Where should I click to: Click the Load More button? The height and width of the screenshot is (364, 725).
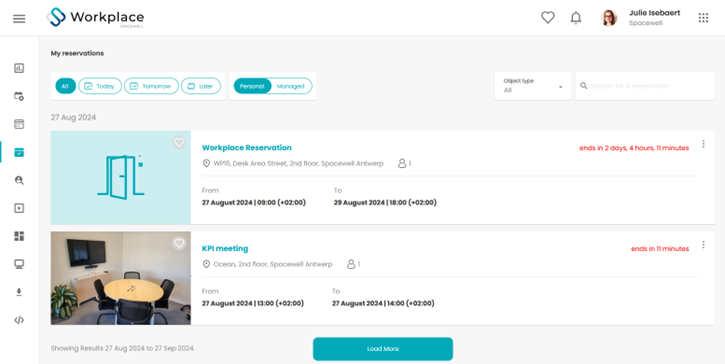click(x=383, y=349)
